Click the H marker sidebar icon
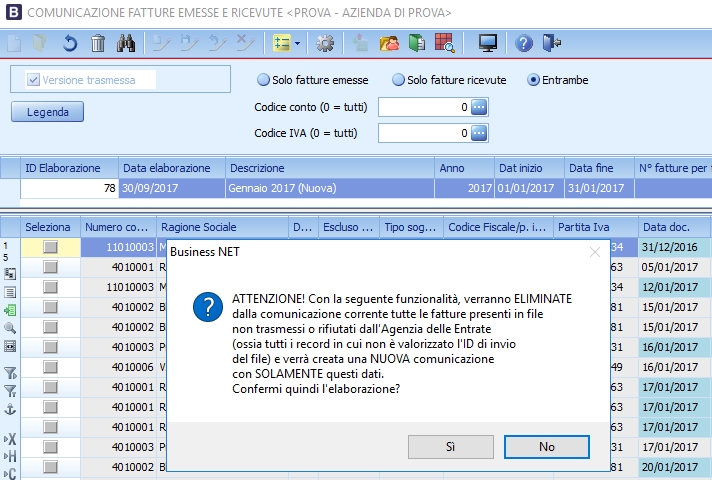 pos(10,456)
